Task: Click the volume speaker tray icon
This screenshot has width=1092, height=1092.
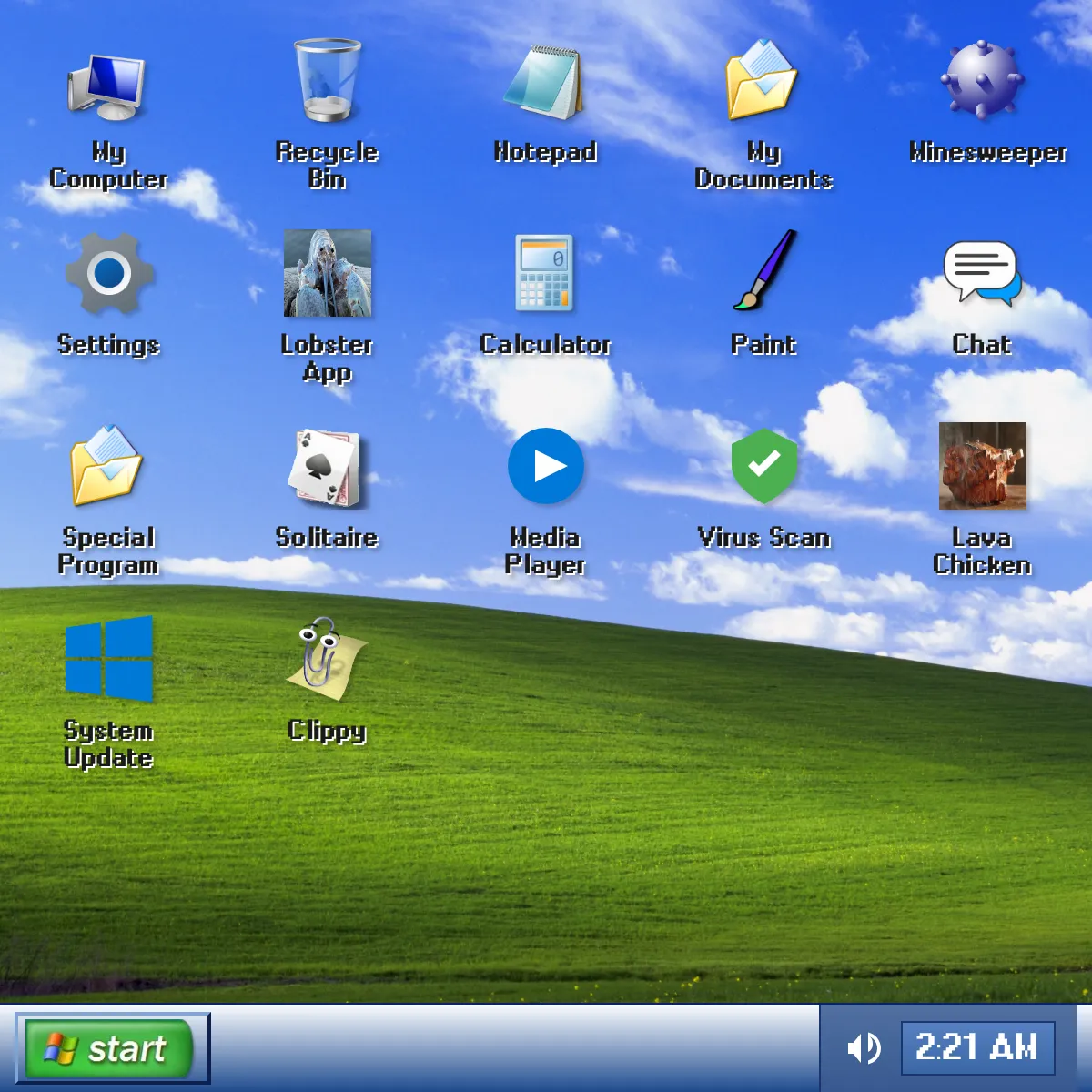Action: [863, 1048]
